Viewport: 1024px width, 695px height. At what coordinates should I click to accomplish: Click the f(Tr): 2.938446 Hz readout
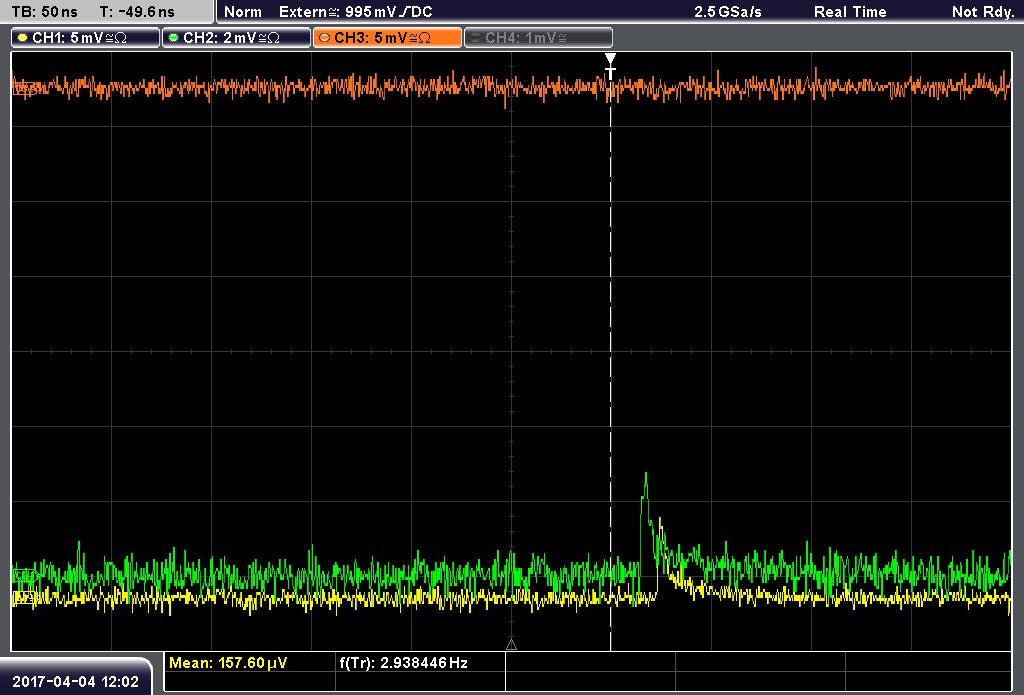404,663
